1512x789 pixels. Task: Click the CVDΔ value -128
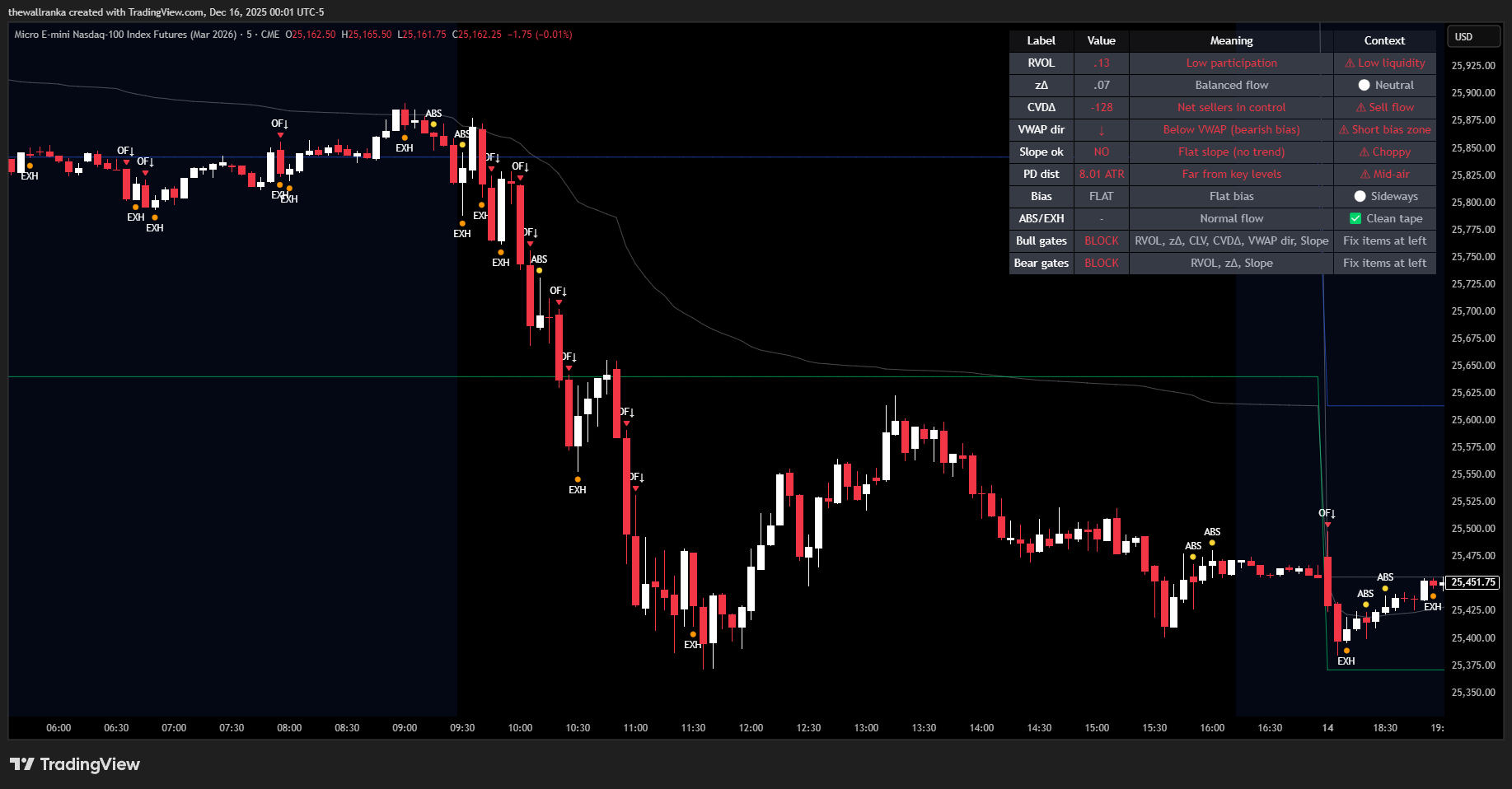(1102, 107)
